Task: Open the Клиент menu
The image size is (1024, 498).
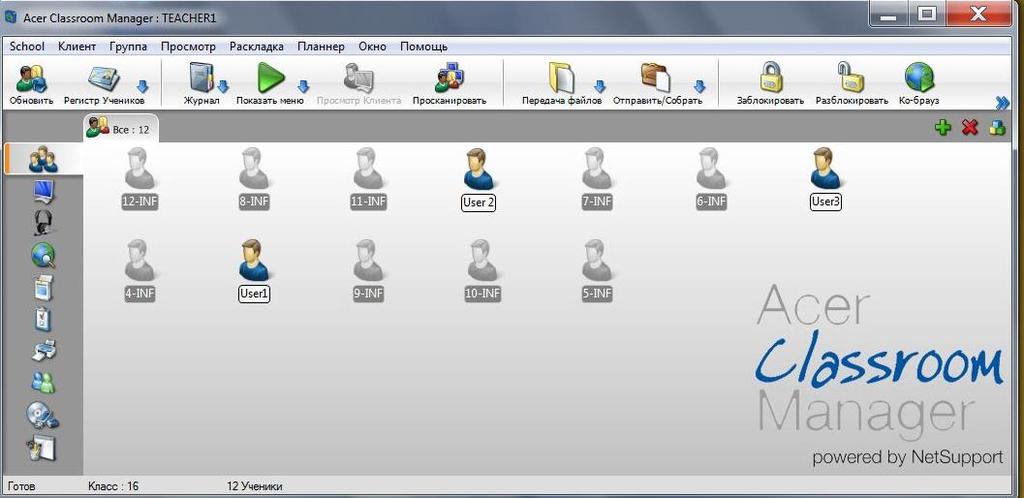Action: [77, 46]
